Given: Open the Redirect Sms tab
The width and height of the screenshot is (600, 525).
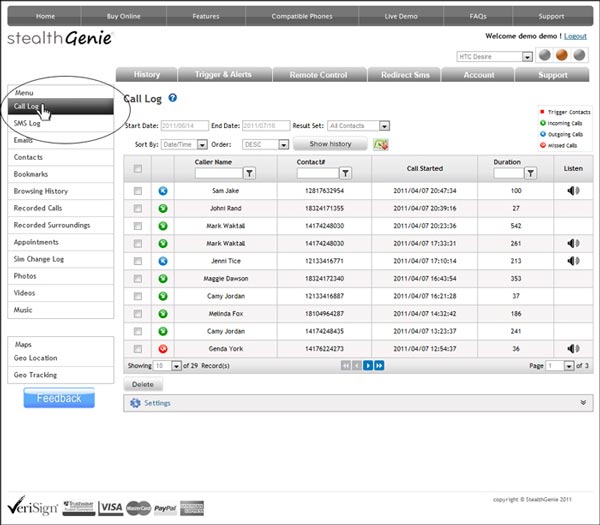Looking at the screenshot, I should (404, 75).
